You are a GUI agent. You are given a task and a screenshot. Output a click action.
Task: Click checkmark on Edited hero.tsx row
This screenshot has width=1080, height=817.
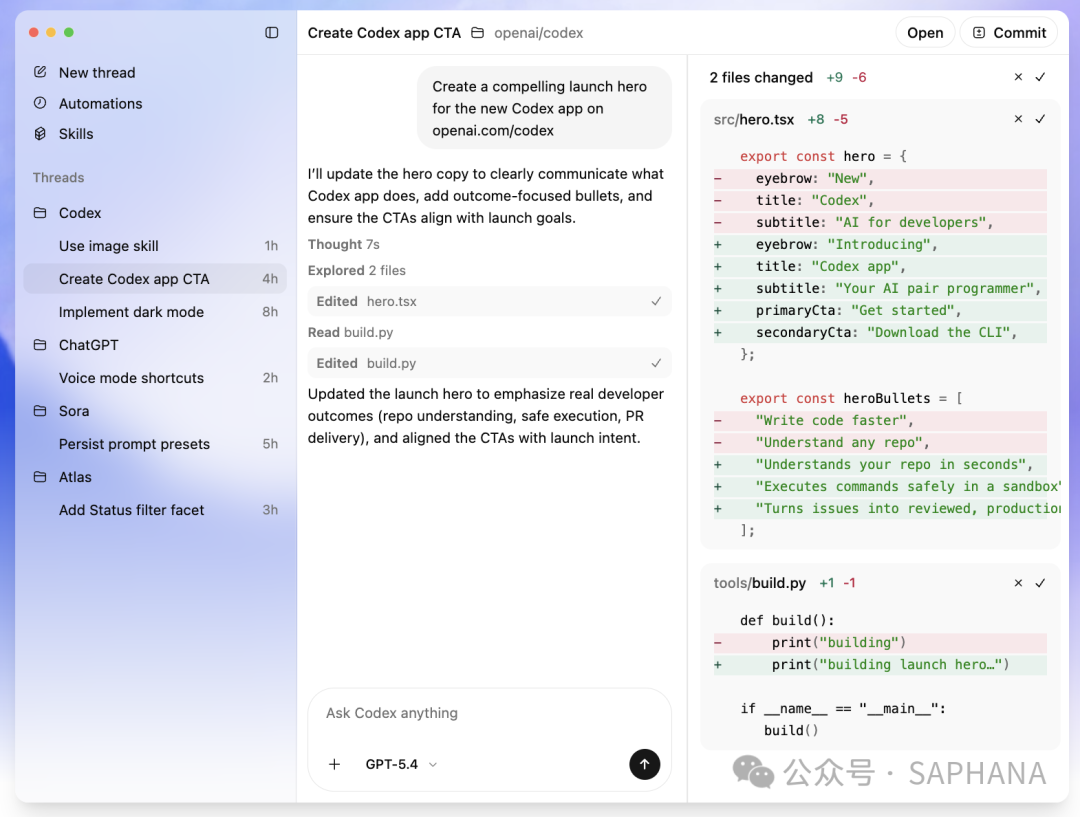coord(656,301)
